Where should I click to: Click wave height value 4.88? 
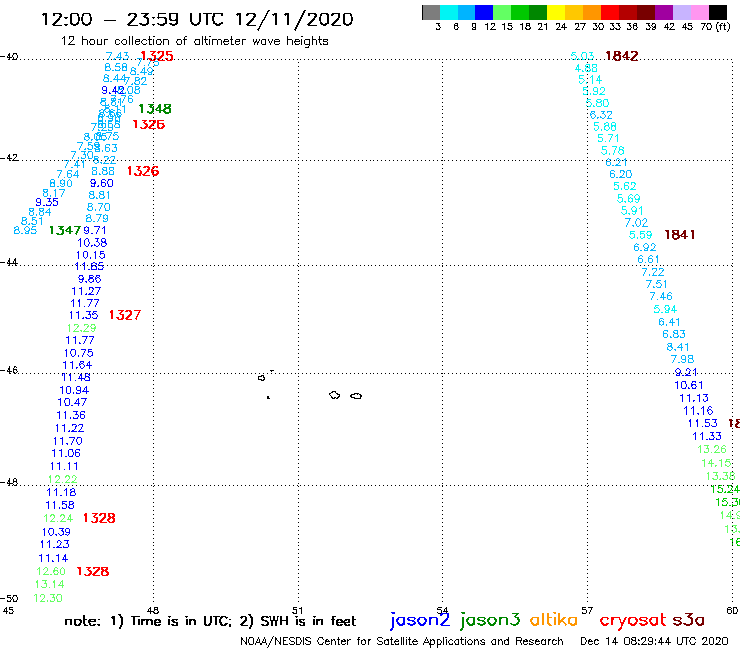click(x=586, y=68)
